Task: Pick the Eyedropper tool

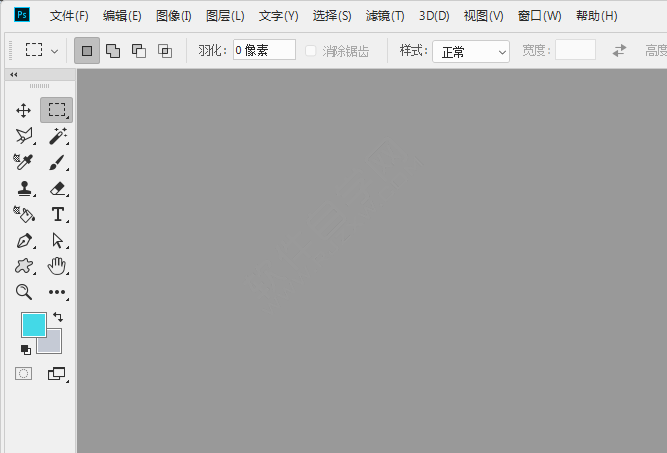Action: pos(24,162)
